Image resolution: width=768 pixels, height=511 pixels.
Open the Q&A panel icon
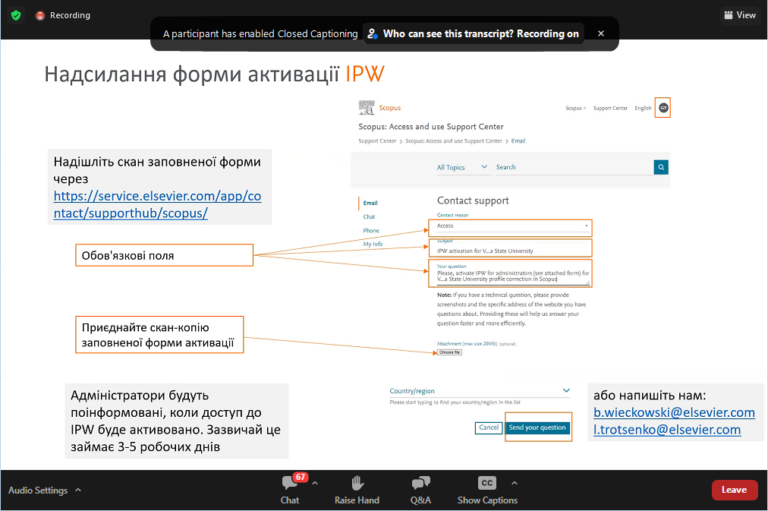[x=421, y=483]
